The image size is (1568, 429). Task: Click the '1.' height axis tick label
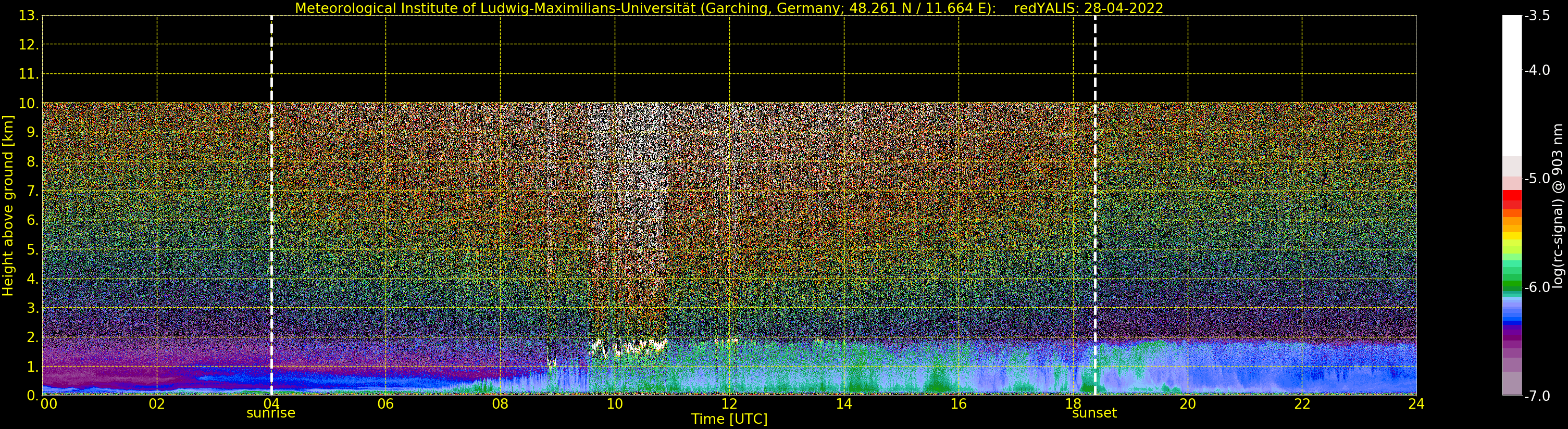32,367
